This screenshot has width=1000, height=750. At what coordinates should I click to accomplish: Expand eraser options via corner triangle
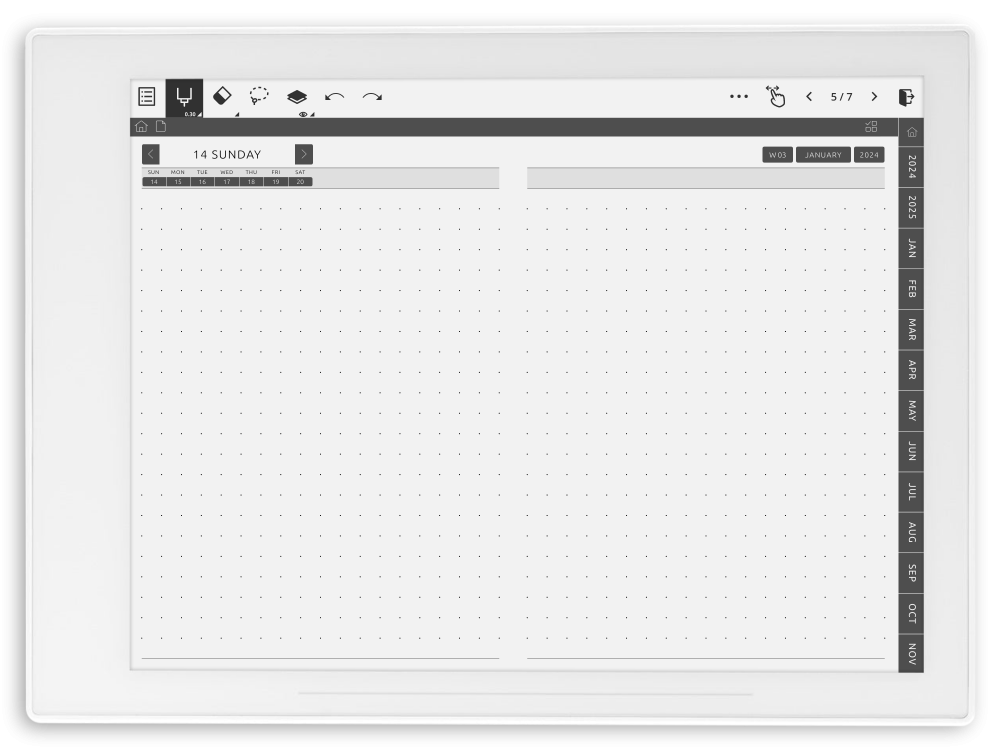pos(237,115)
